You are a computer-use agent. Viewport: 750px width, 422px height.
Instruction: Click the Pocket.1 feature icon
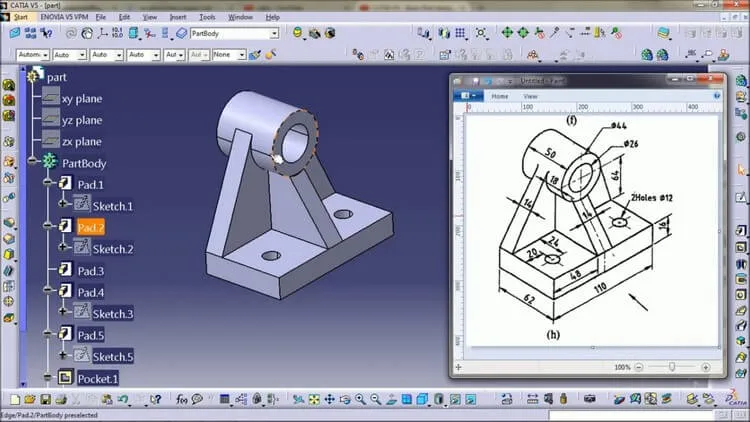coord(65,378)
